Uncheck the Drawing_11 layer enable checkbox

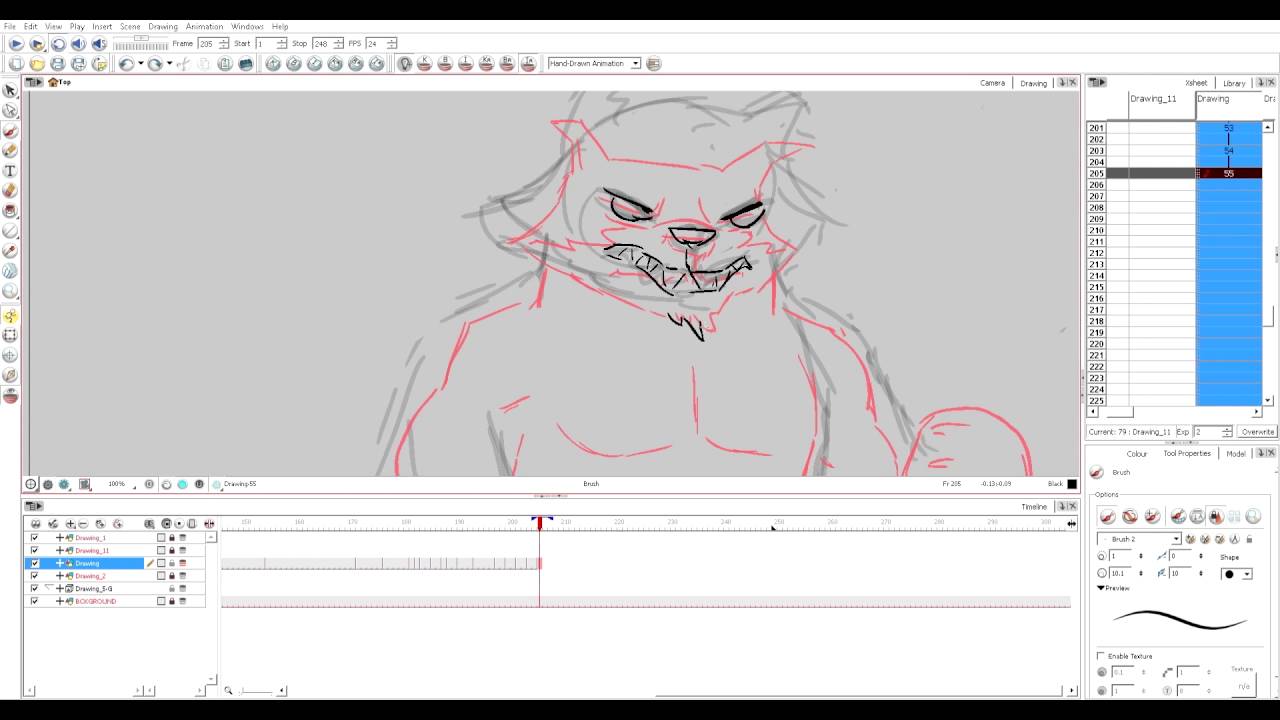[34, 550]
